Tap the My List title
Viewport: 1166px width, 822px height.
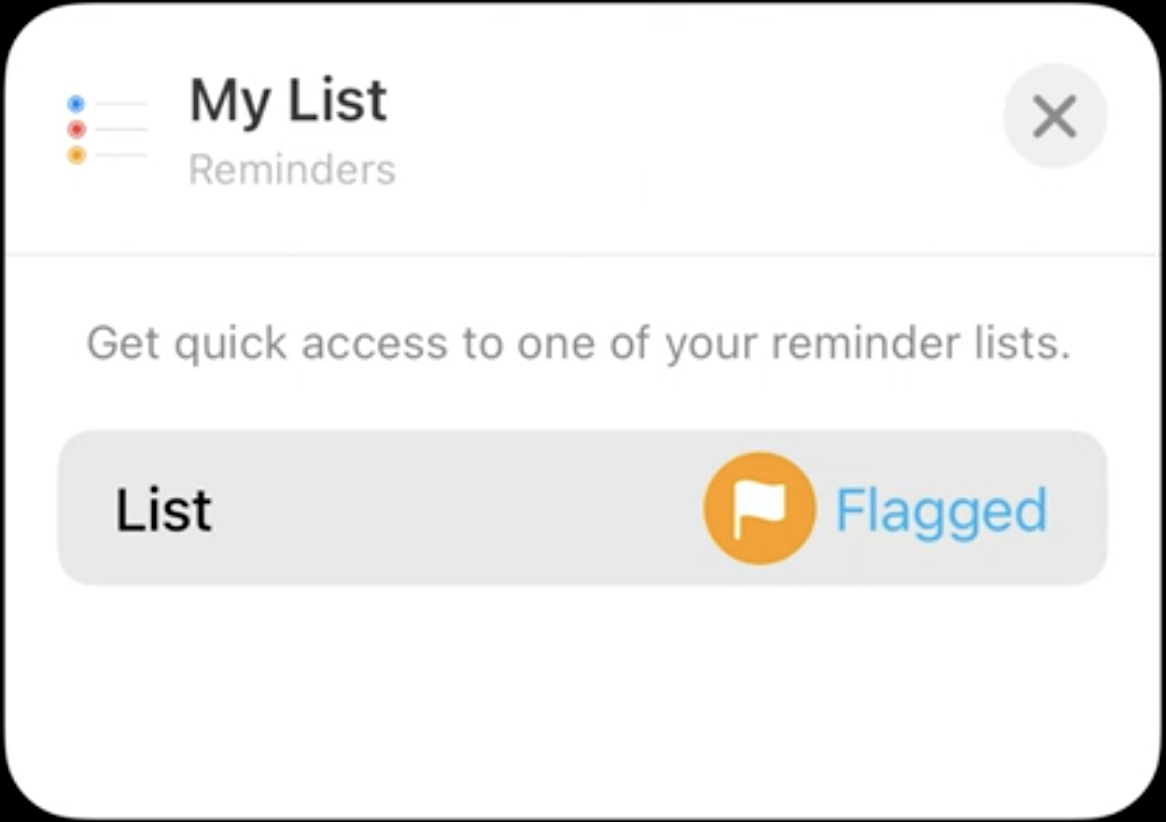[289, 102]
